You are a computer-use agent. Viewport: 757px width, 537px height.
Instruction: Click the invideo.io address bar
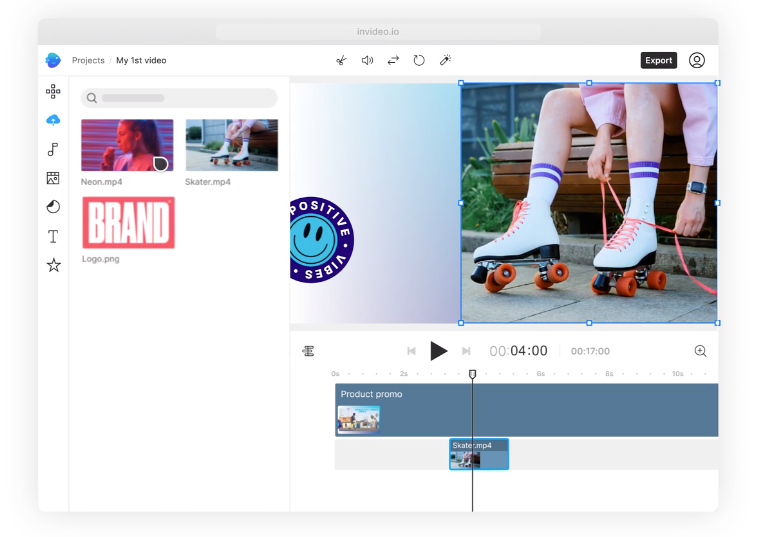coord(378,32)
